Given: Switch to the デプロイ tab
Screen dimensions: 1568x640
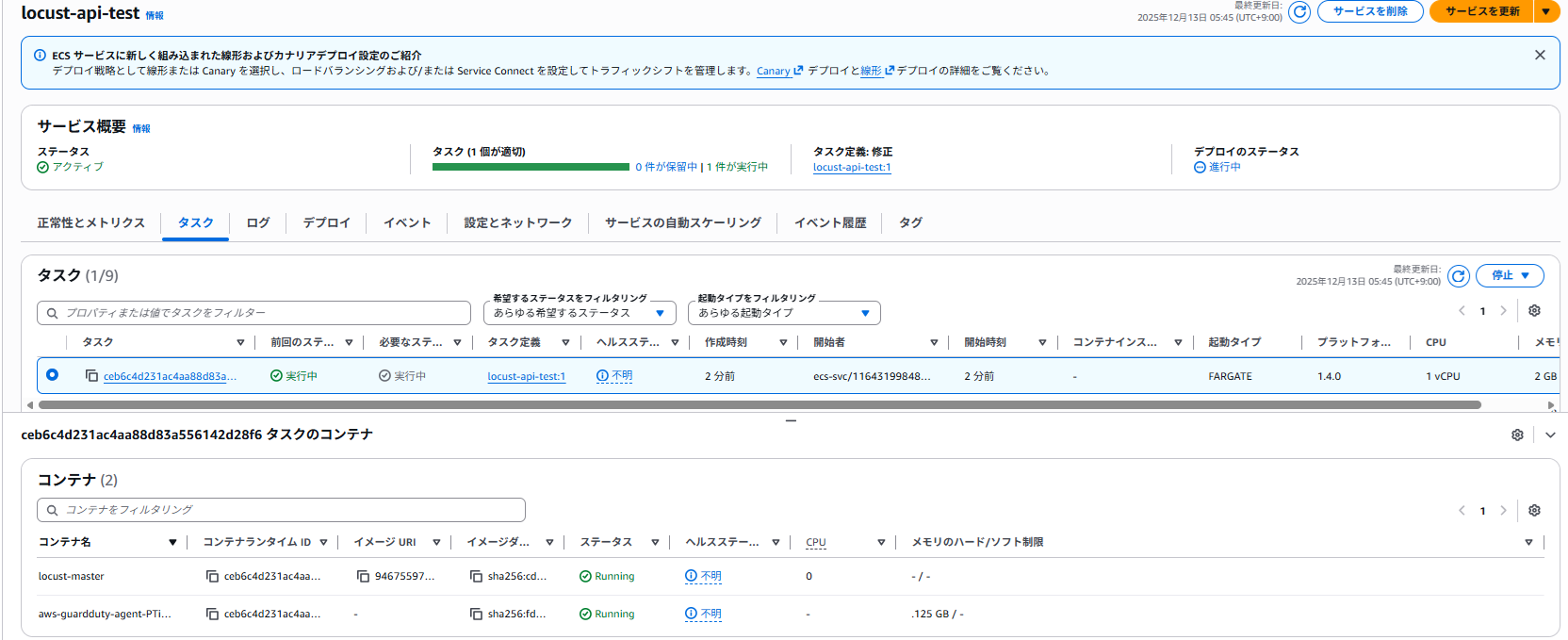Looking at the screenshot, I should coord(326,223).
